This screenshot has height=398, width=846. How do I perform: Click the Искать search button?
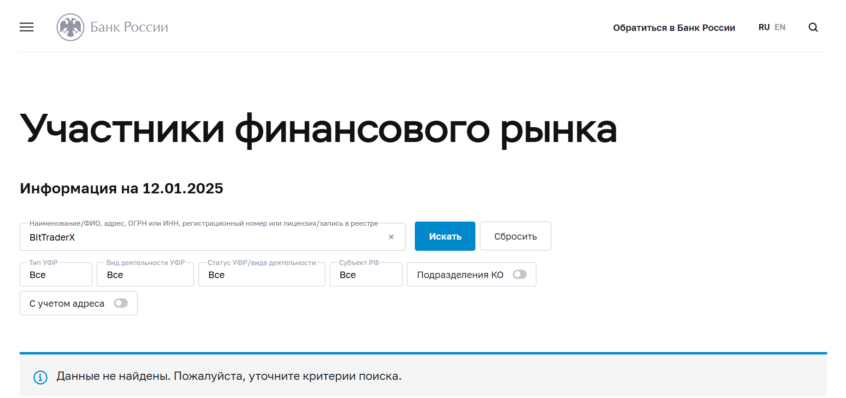(445, 236)
